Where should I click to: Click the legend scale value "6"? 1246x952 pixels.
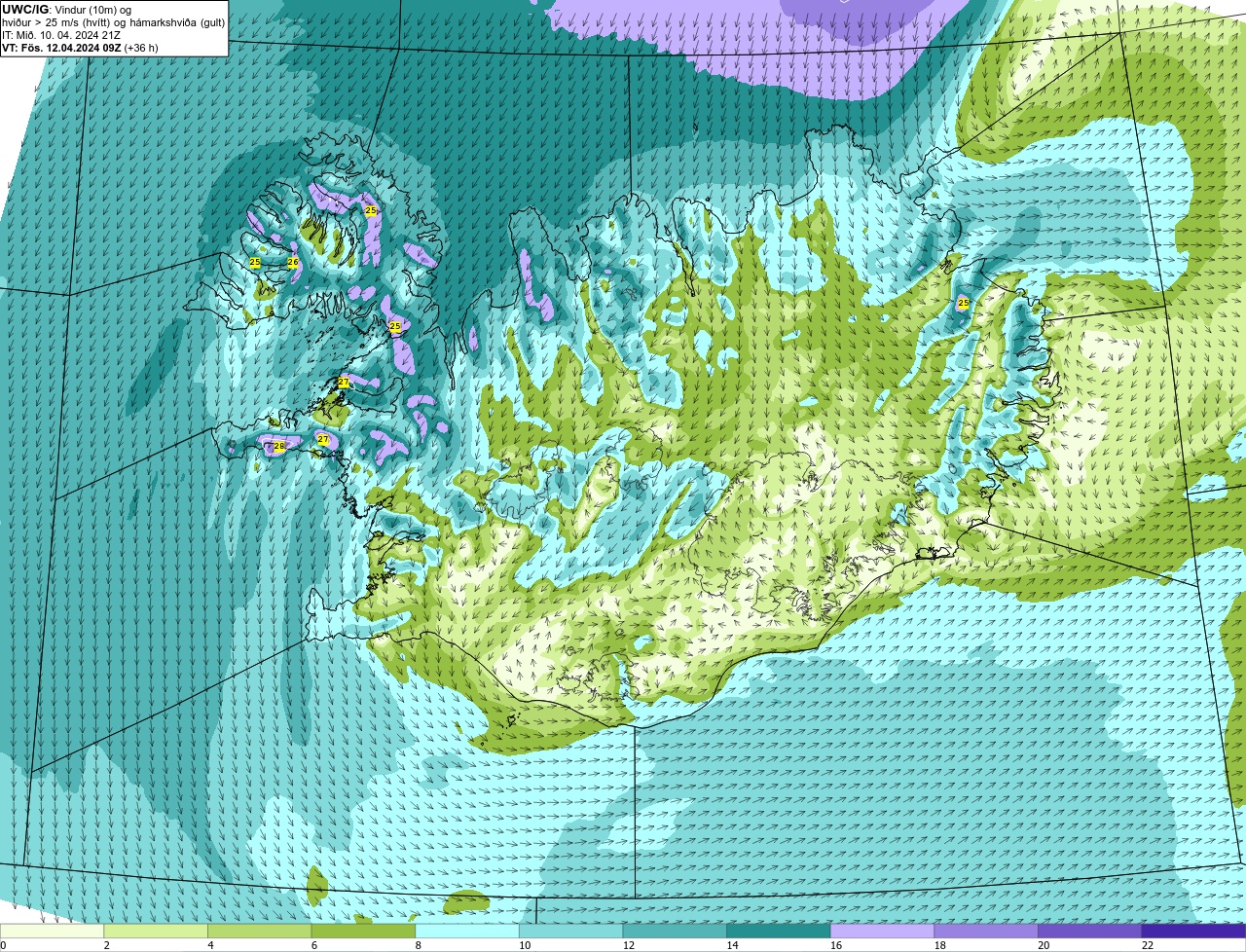pyautogui.click(x=314, y=945)
